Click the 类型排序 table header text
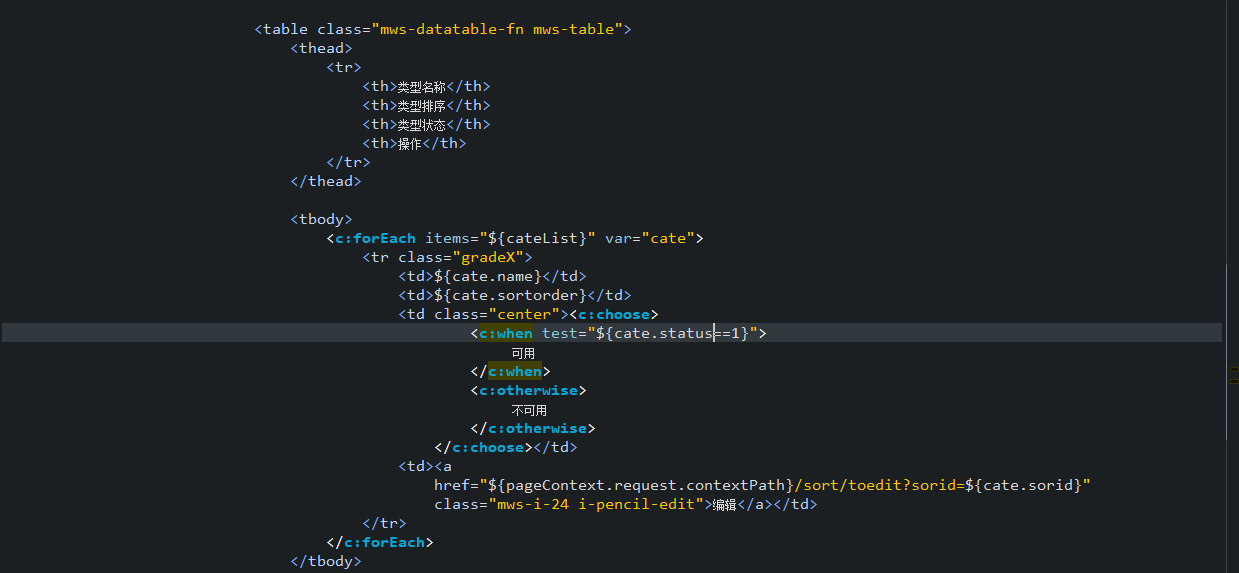1239x573 pixels. (x=422, y=105)
